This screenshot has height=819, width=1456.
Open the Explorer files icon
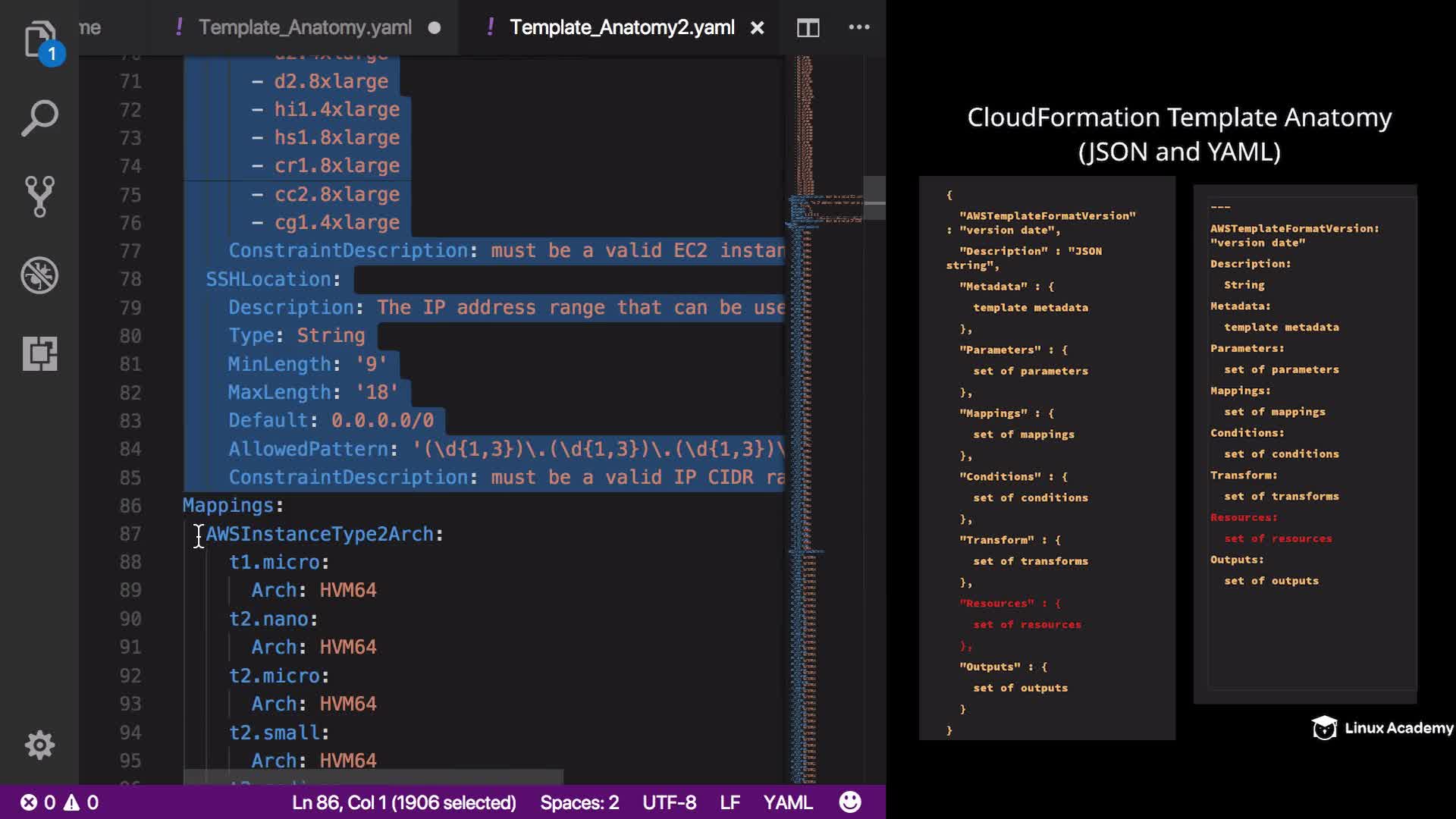click(39, 39)
